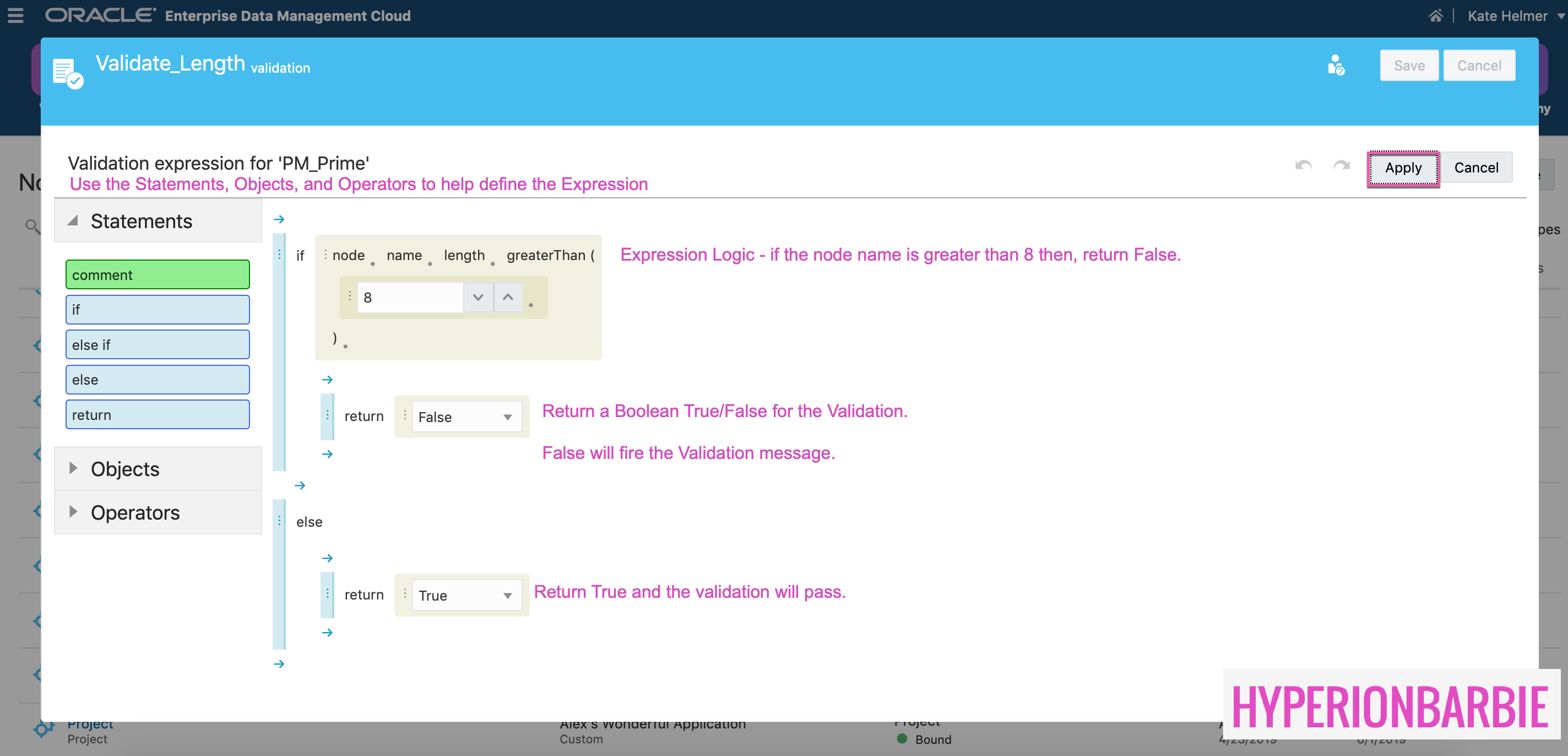Expand the Objects section
This screenshot has width=1568, height=756.
pos(74,468)
